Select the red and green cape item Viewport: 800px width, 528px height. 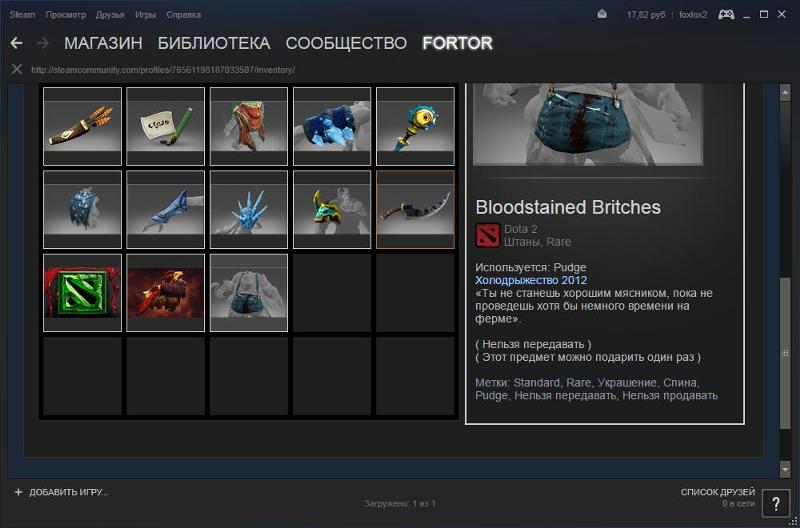[248, 126]
